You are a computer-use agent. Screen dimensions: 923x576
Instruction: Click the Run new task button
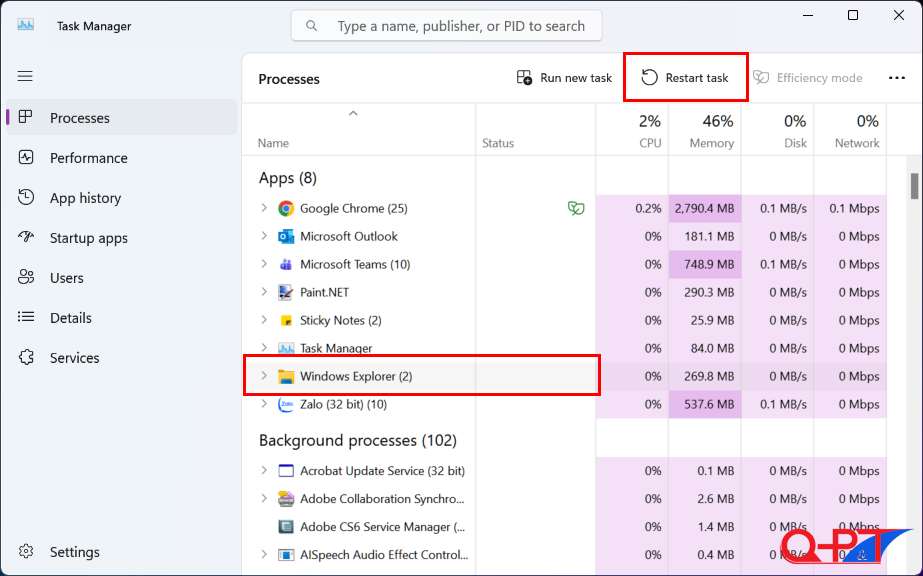[x=564, y=78]
